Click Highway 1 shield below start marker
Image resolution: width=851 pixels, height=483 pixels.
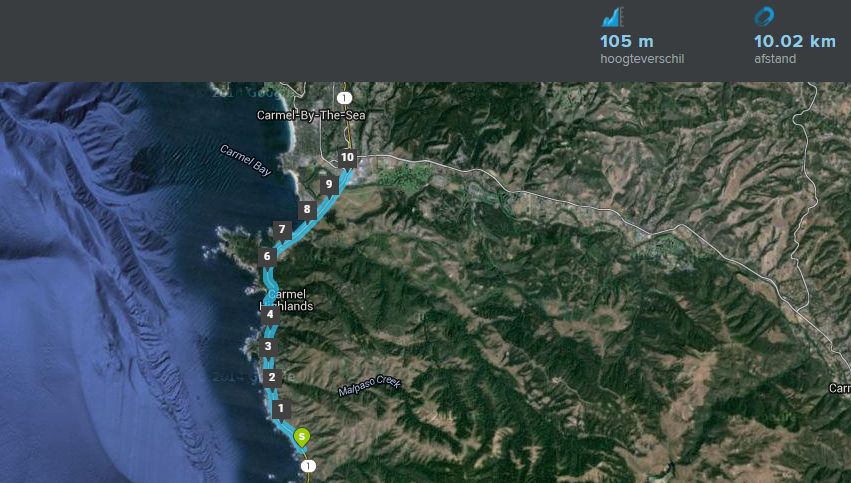point(308,466)
